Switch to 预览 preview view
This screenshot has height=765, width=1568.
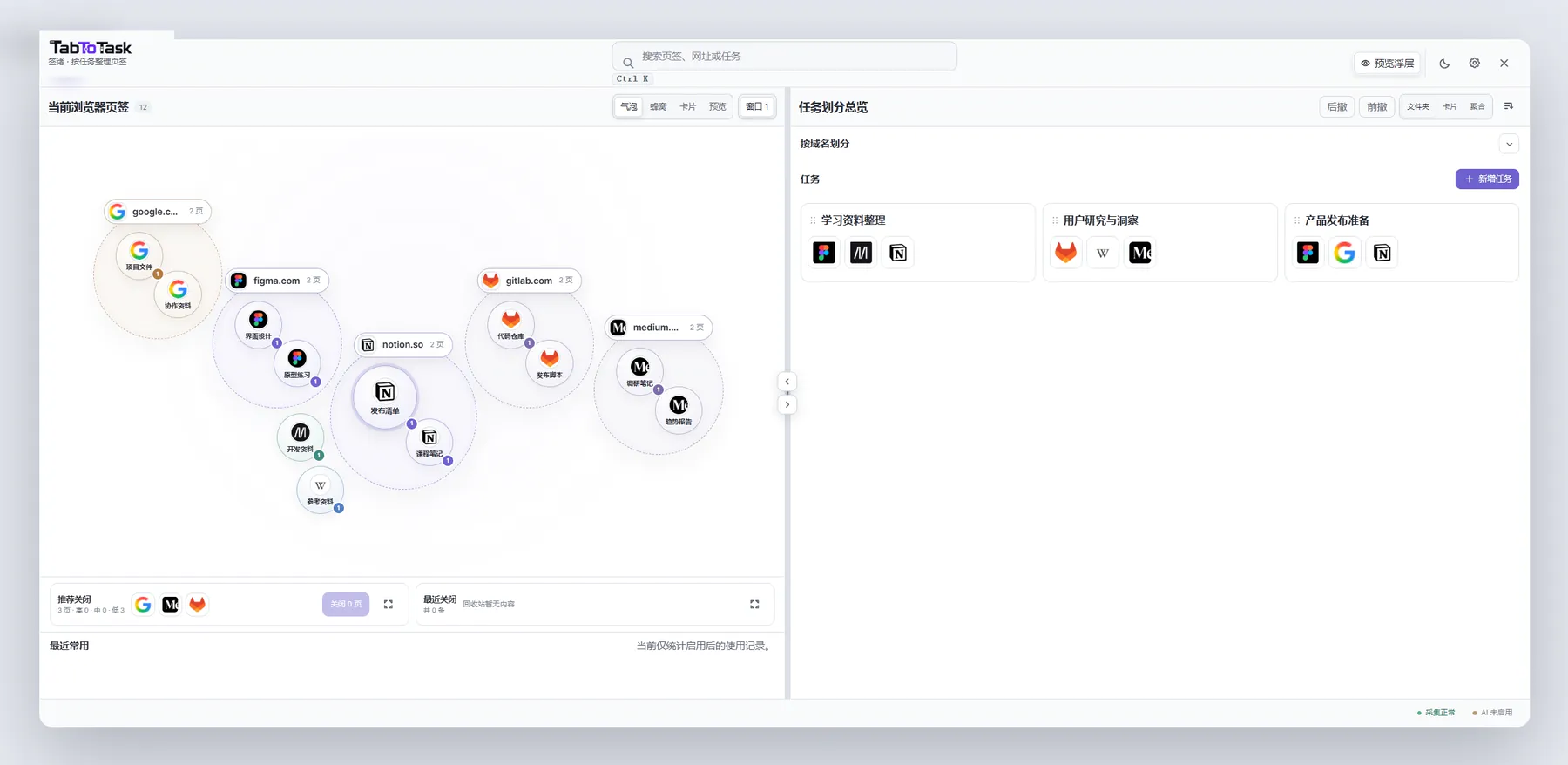tap(718, 106)
